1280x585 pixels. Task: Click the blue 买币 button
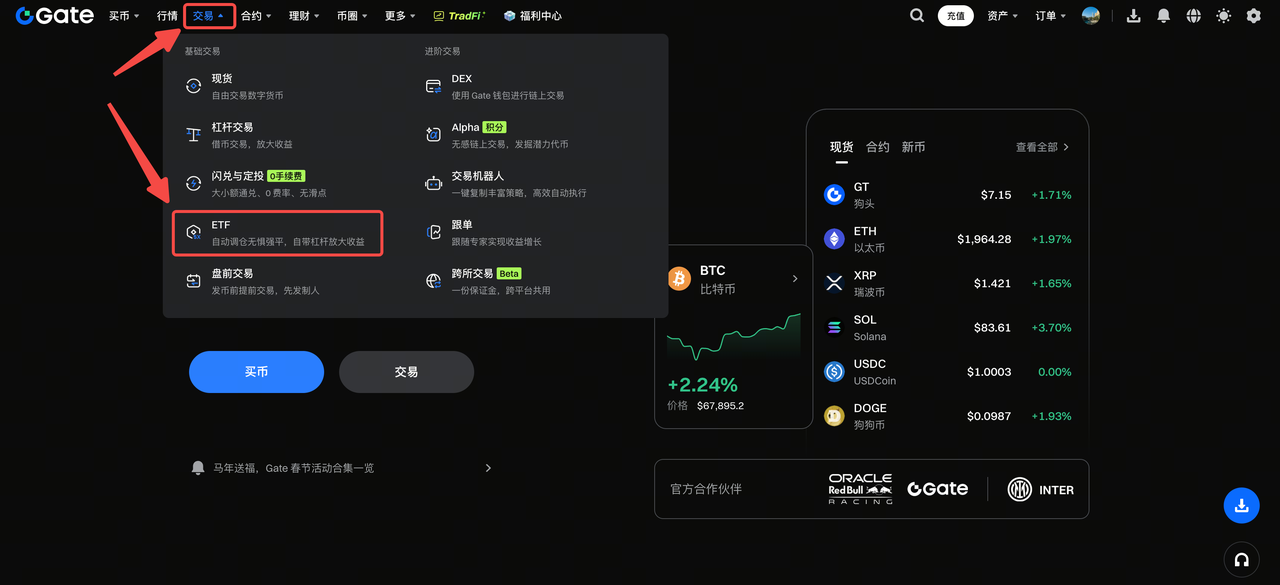coord(256,372)
